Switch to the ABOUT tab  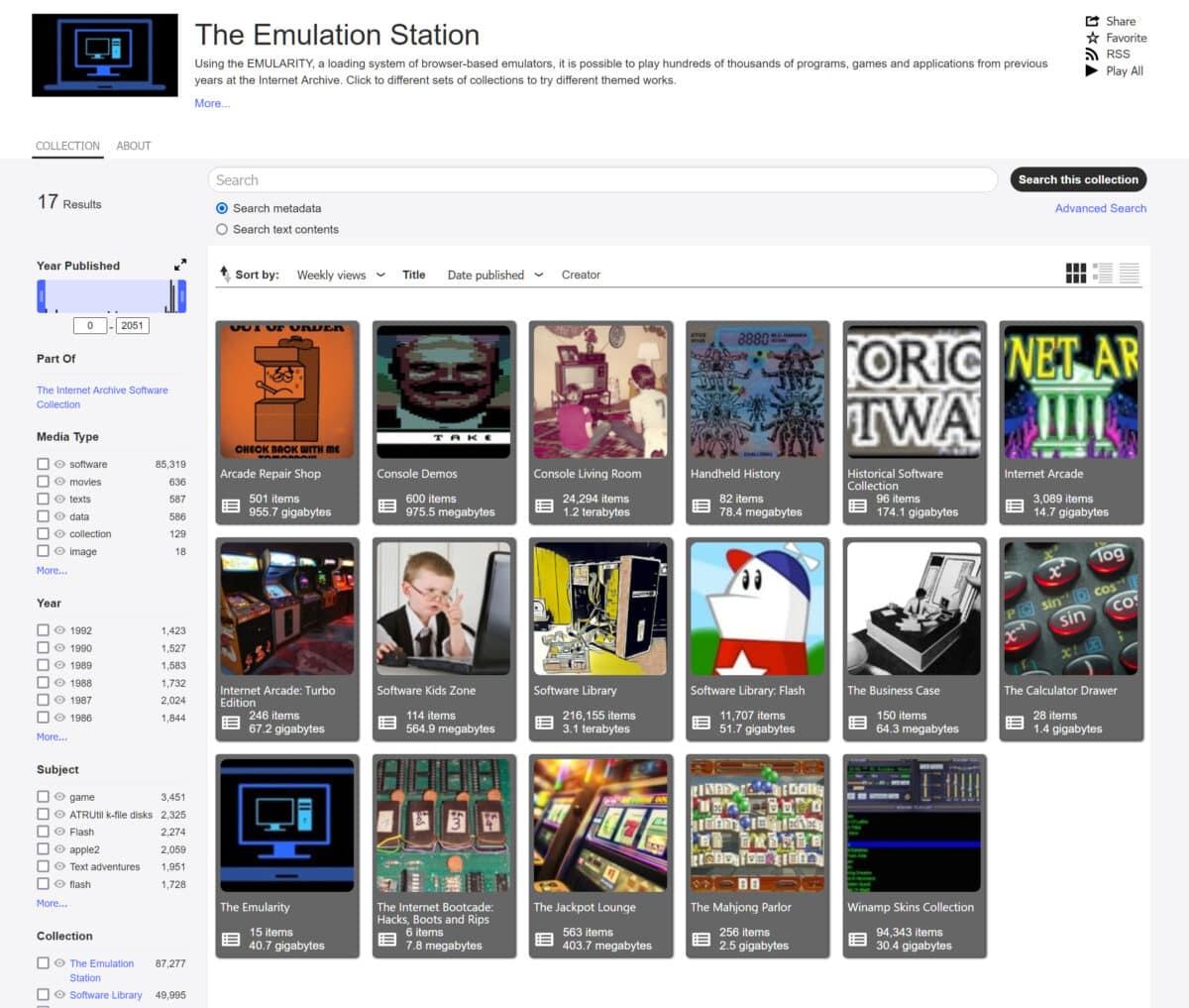click(134, 146)
